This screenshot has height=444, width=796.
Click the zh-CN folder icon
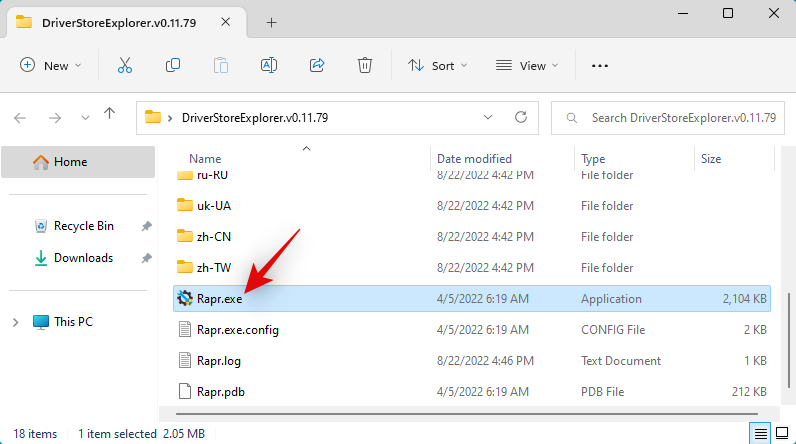[x=185, y=236]
